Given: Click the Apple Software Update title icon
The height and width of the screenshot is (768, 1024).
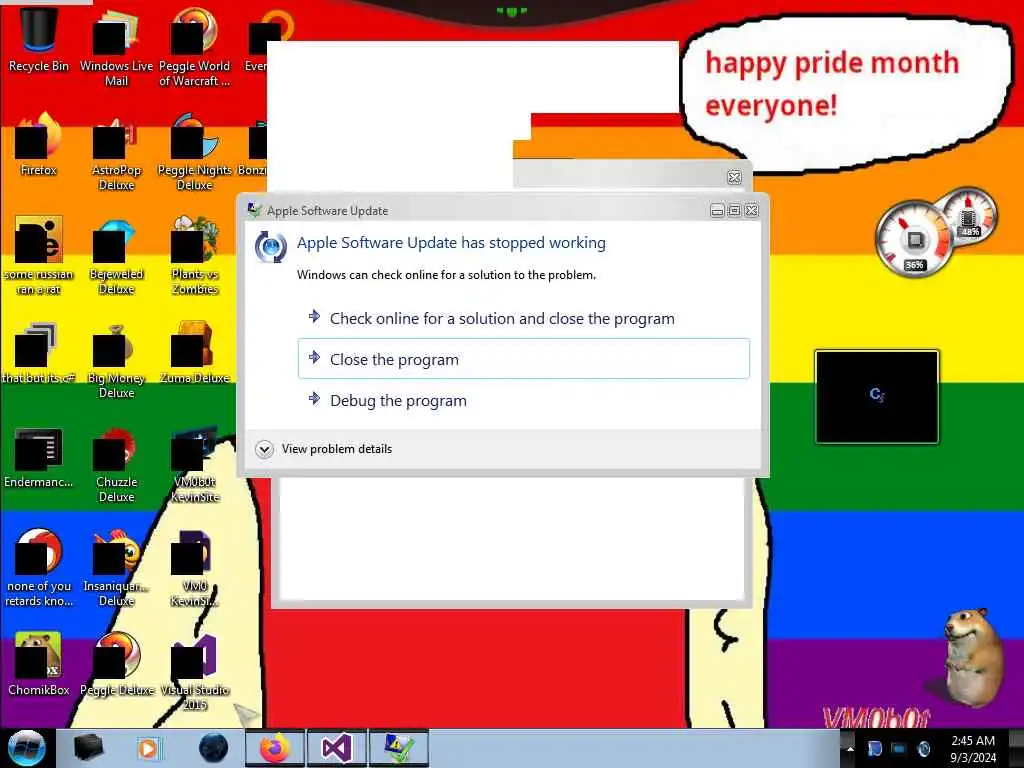Looking at the screenshot, I should pyautogui.click(x=255, y=210).
